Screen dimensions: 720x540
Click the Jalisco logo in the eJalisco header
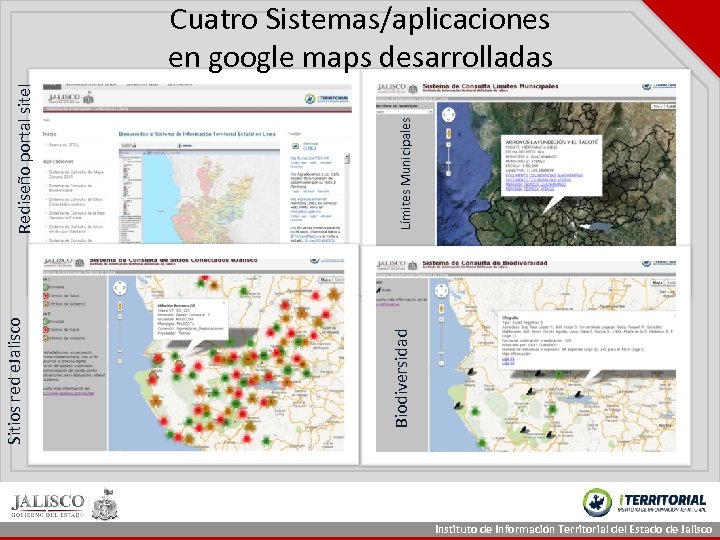coord(64,263)
